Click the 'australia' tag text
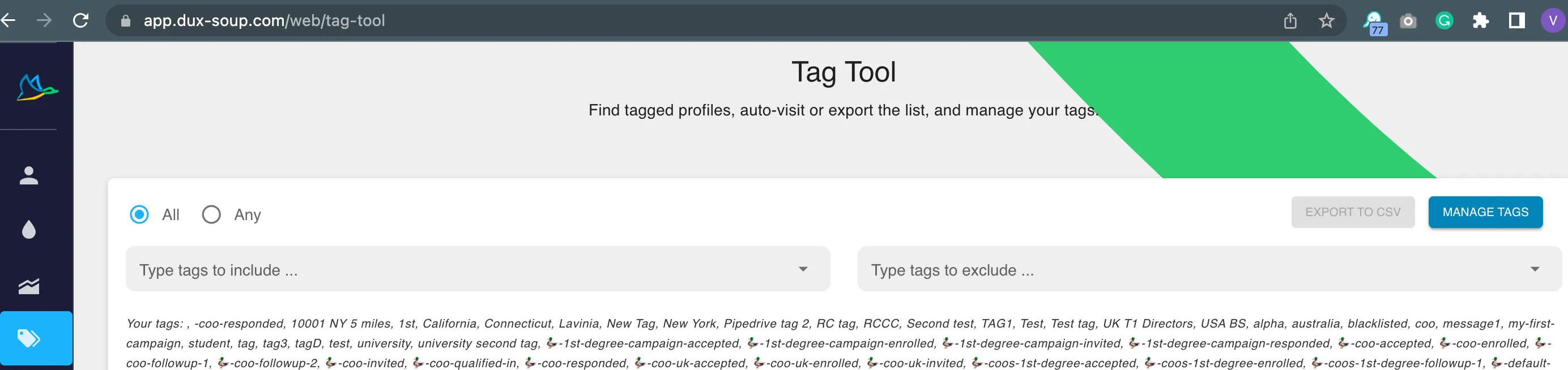Viewport: 1568px width, 370px height. [x=1315, y=324]
